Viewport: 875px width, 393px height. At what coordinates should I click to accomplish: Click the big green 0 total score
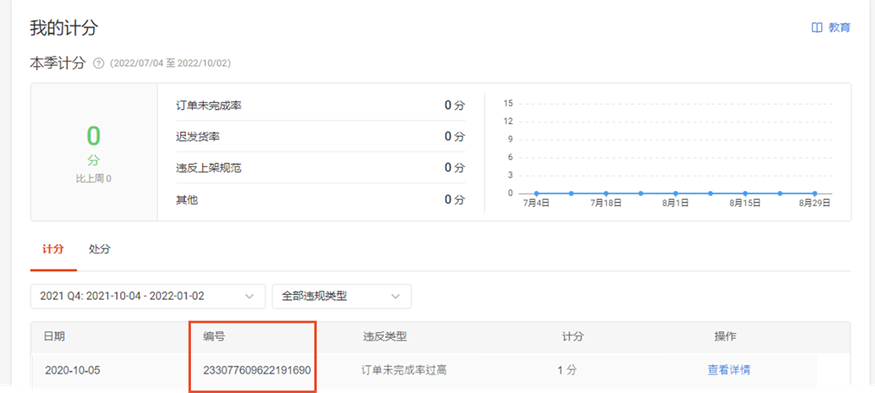coord(93,136)
